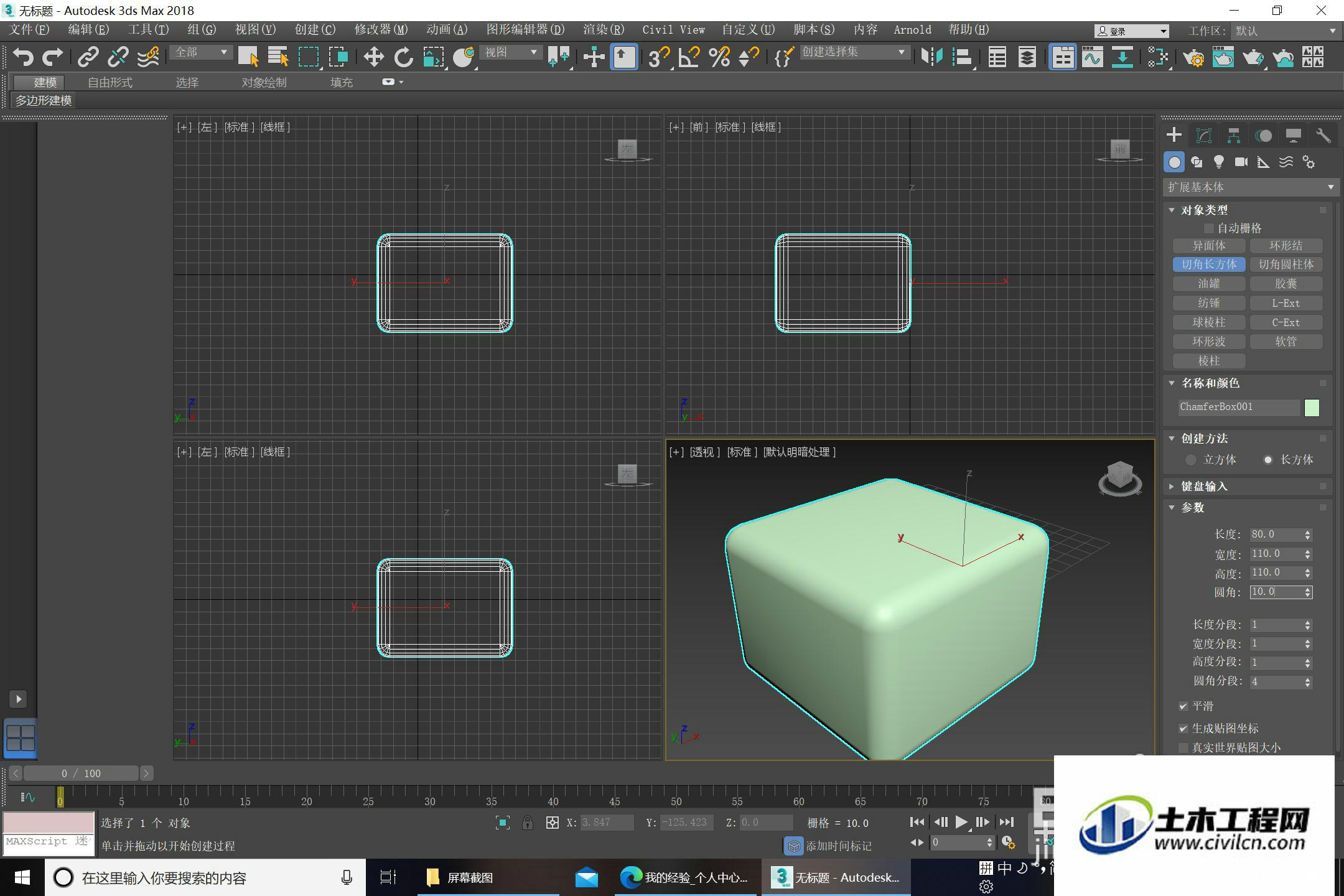The width and height of the screenshot is (1344, 896).
Task: Switch to the 自由形式 ribbon tab
Action: (110, 82)
